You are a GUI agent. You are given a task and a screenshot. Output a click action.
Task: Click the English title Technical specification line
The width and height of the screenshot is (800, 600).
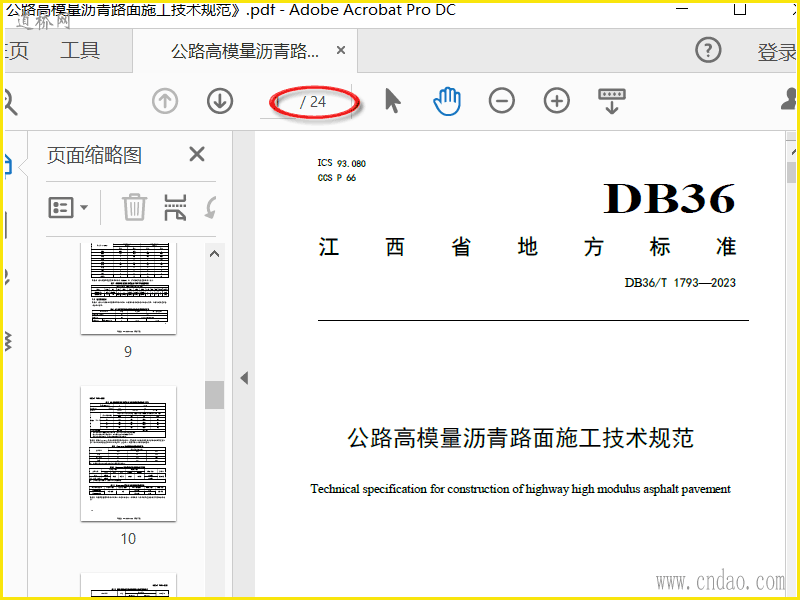[x=520, y=489]
